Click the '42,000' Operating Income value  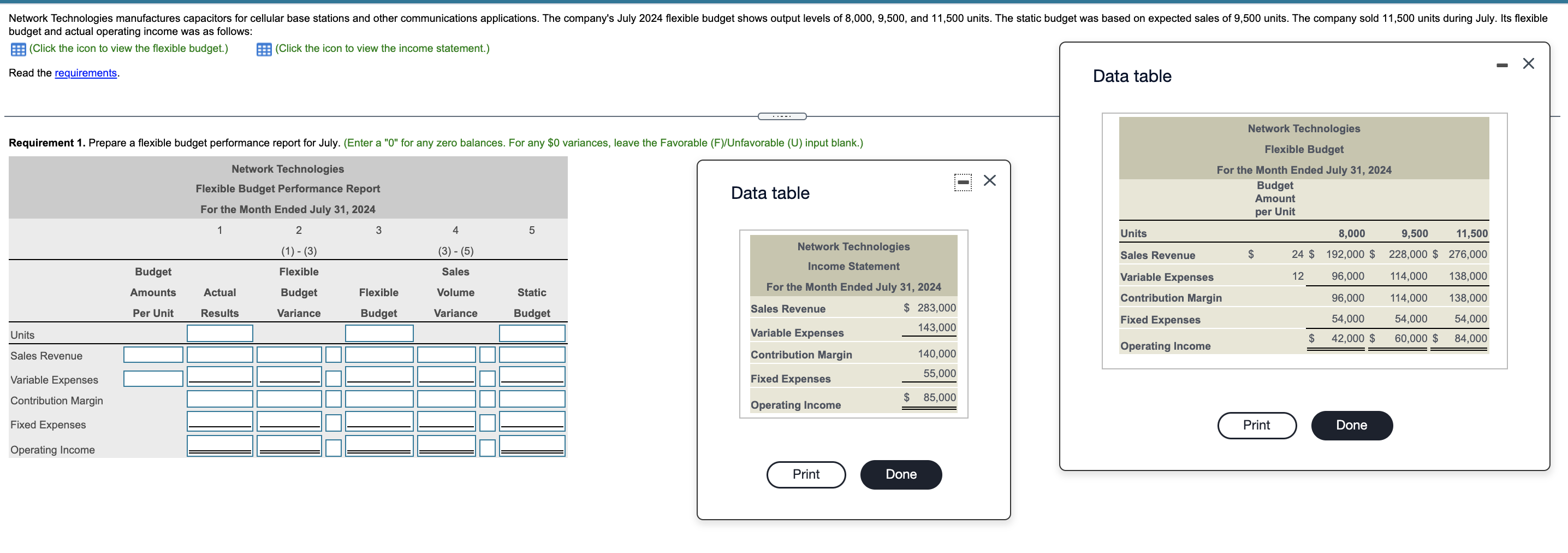click(x=1347, y=339)
